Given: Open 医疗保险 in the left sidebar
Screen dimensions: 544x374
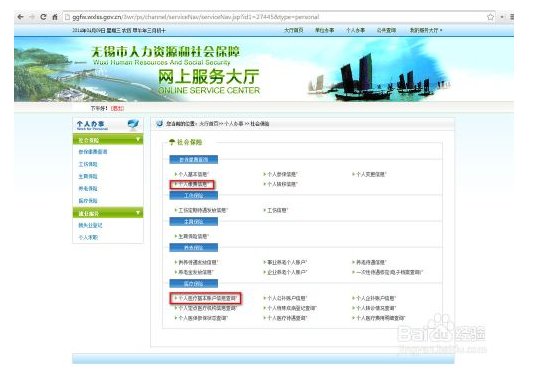Looking at the screenshot, I should 88,201.
